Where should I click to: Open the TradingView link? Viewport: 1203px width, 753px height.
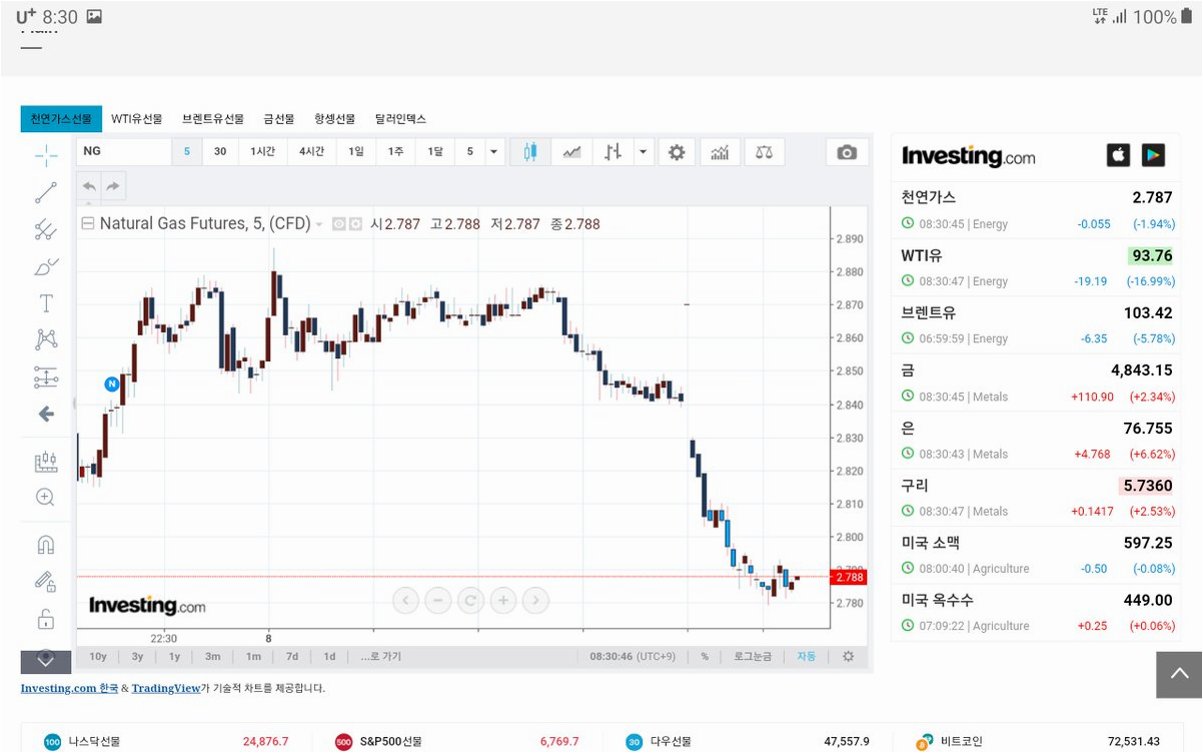(166, 688)
